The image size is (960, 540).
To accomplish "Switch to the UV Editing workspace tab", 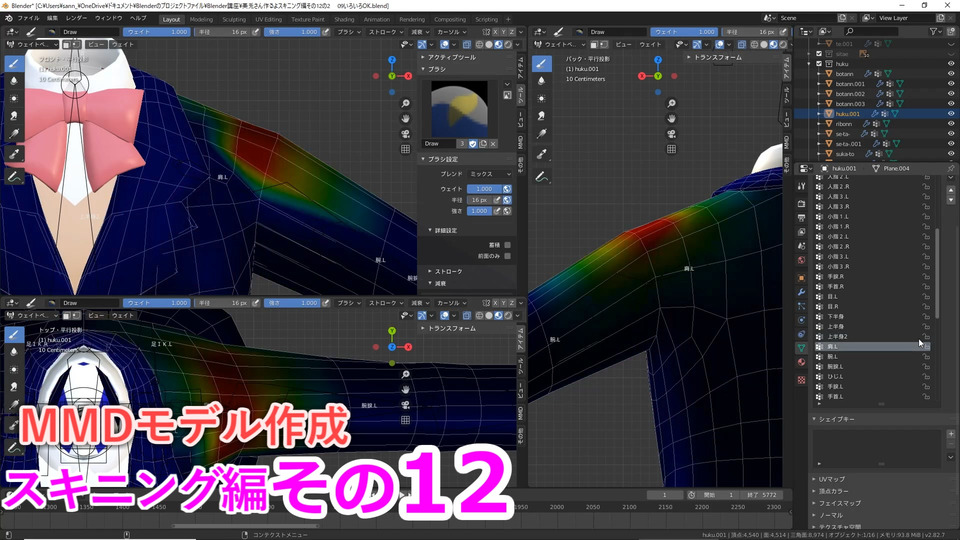I will (268, 20).
